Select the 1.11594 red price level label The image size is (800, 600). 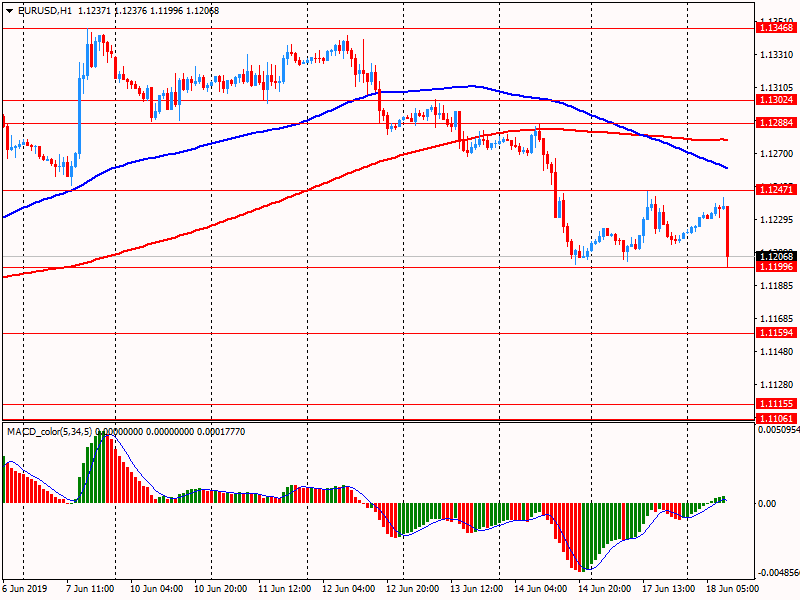click(x=777, y=333)
